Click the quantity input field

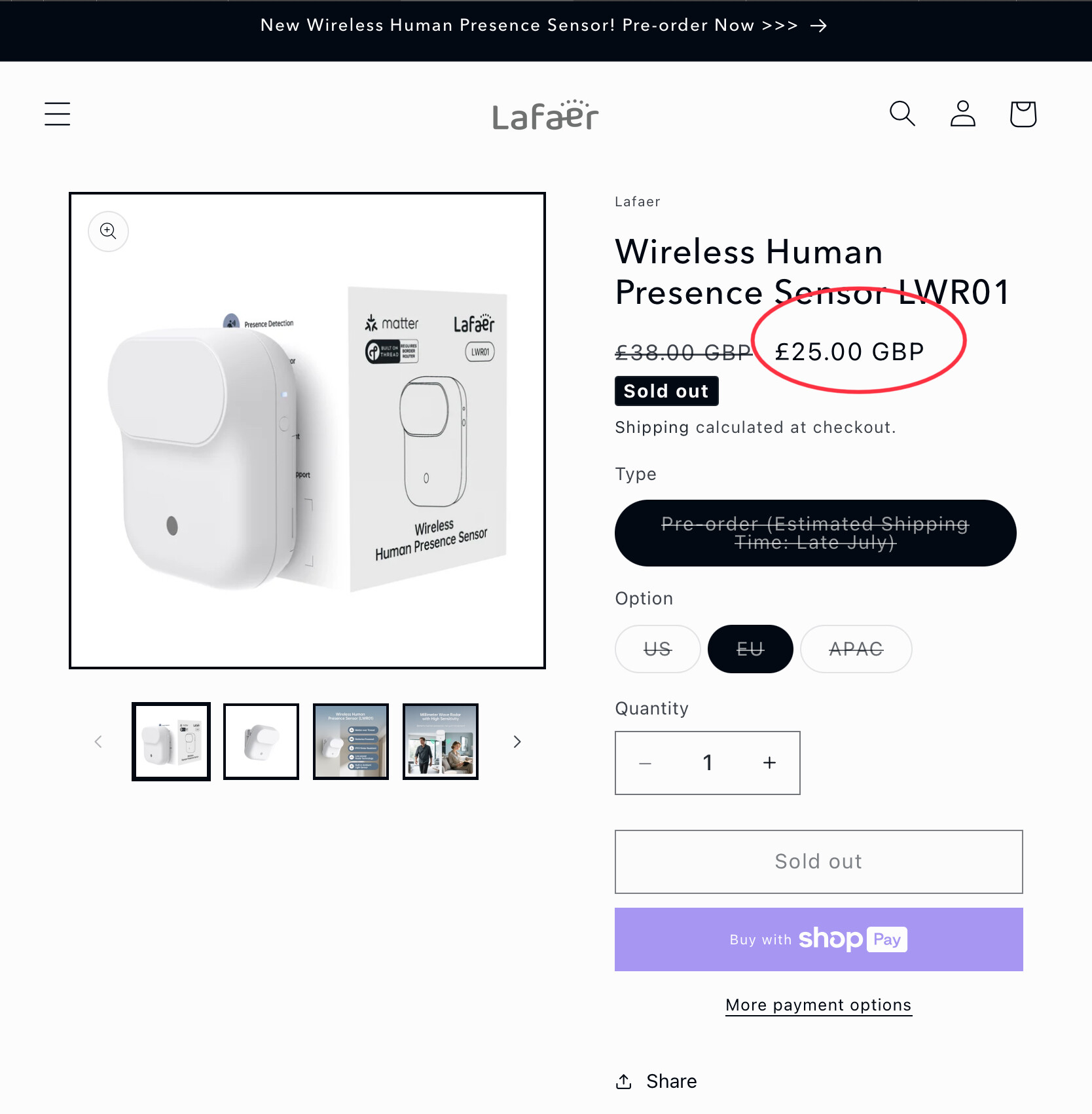[707, 763]
